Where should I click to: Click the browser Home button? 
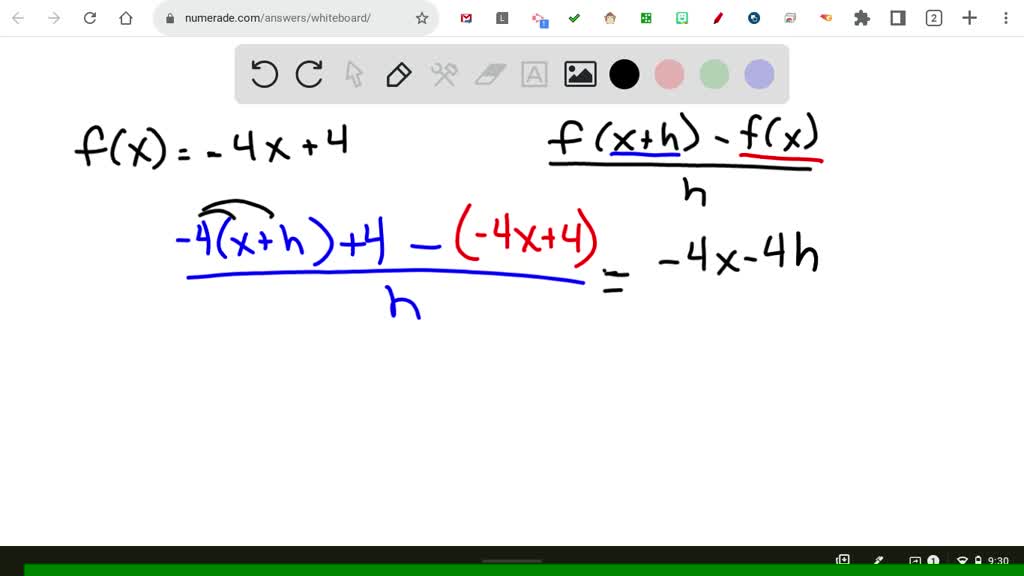coord(124,17)
